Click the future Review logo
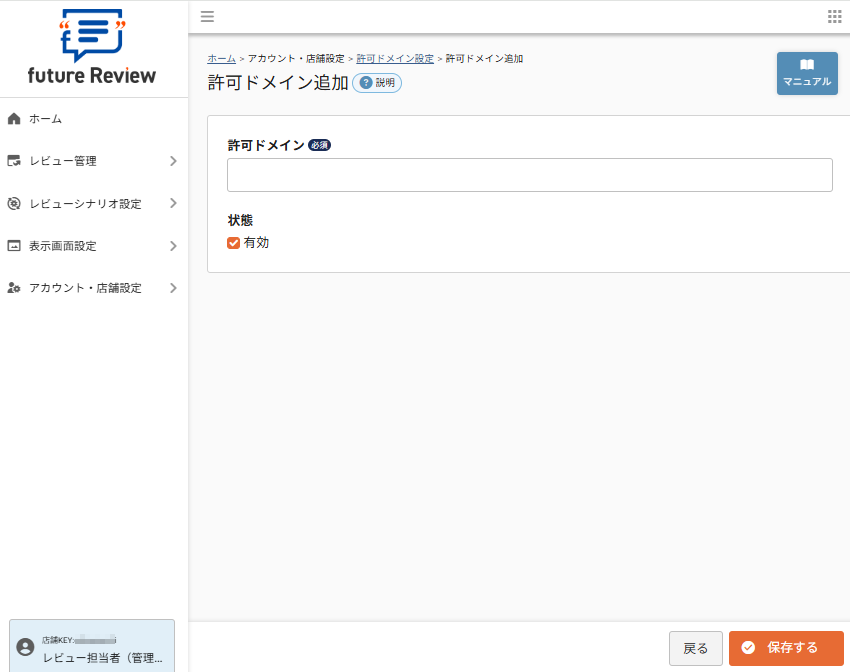This screenshot has height=672, width=850. [94, 48]
